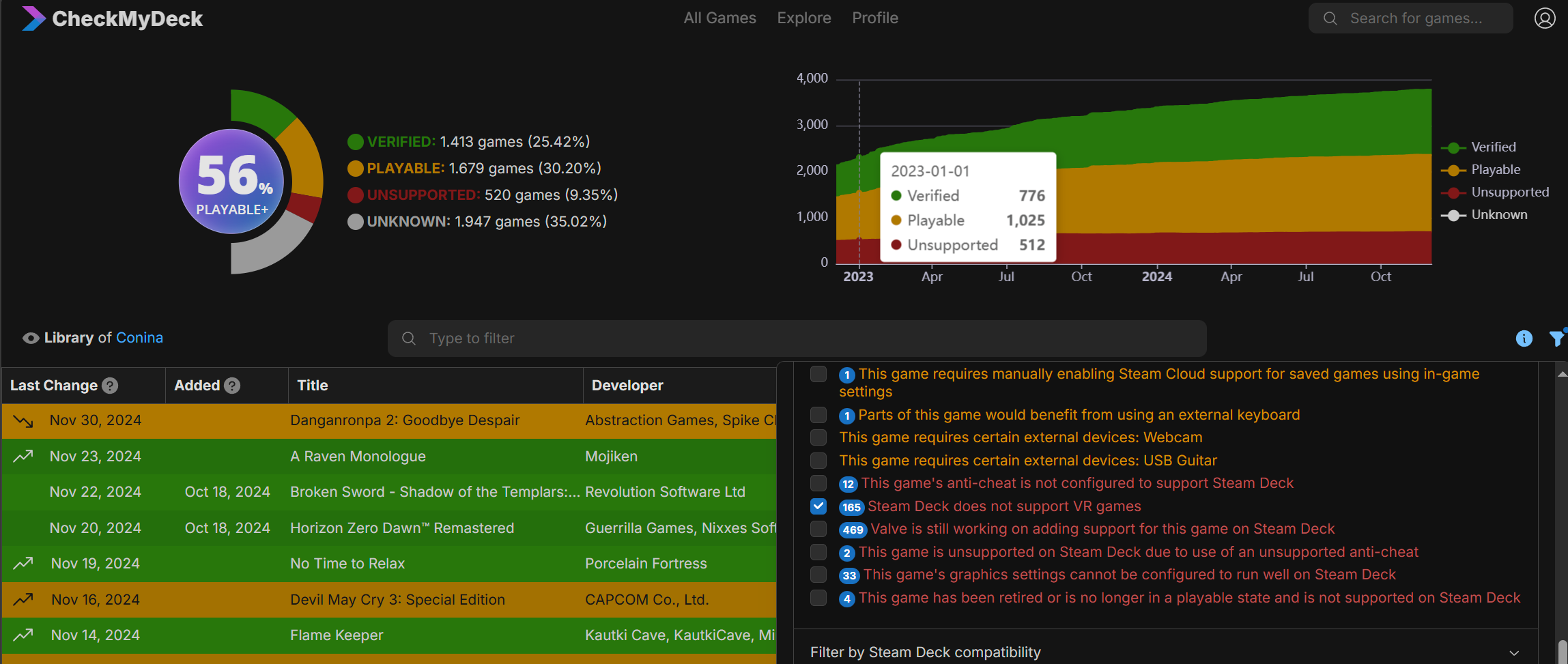1568x664 pixels.
Task: Open the user account icon
Action: [1545, 18]
